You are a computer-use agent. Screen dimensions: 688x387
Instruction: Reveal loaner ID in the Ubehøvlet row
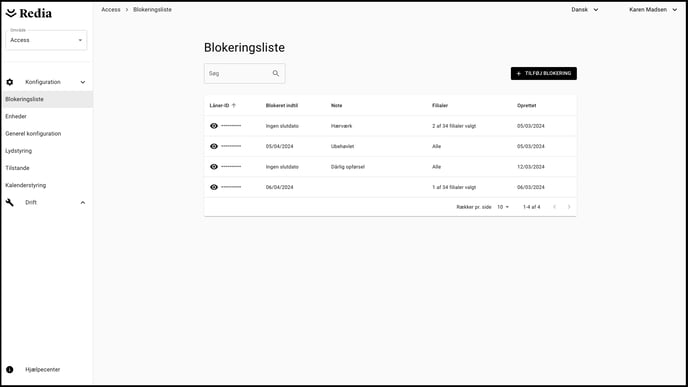coord(214,146)
